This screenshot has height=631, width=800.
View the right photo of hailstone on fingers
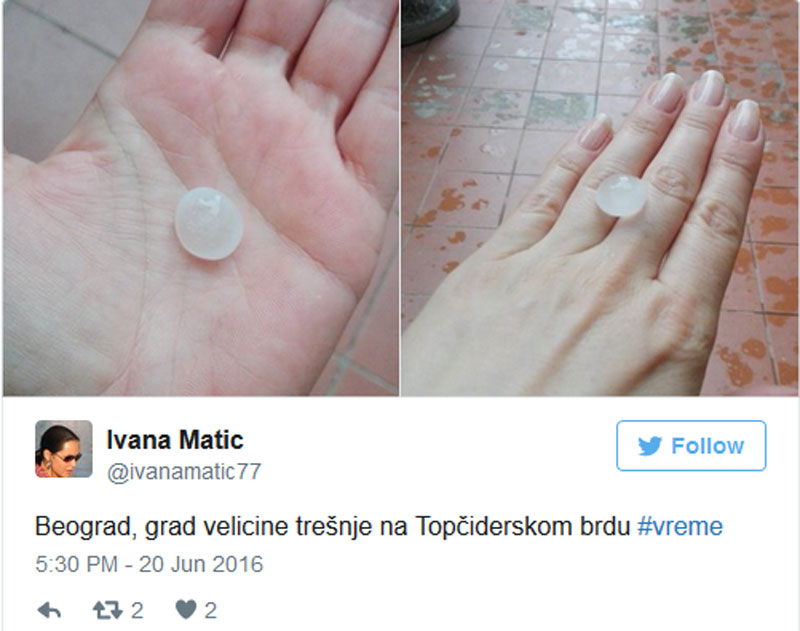tap(600, 197)
